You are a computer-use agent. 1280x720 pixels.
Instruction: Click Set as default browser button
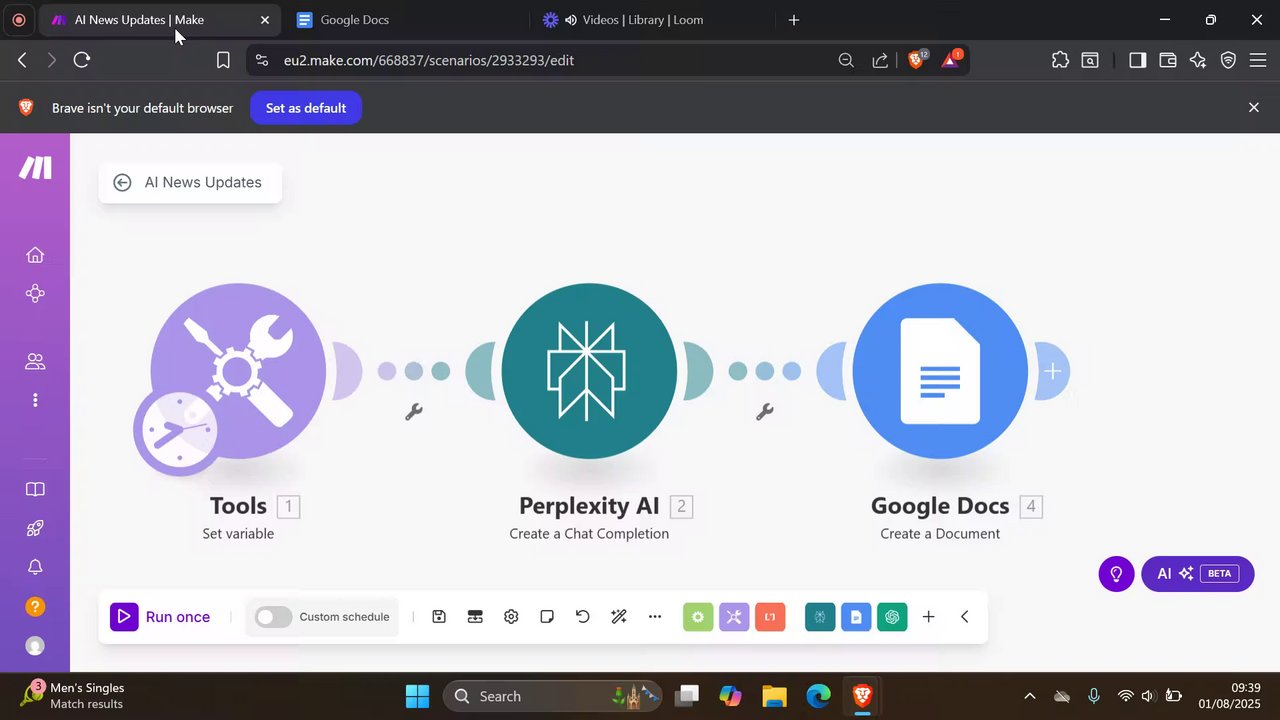click(x=306, y=108)
